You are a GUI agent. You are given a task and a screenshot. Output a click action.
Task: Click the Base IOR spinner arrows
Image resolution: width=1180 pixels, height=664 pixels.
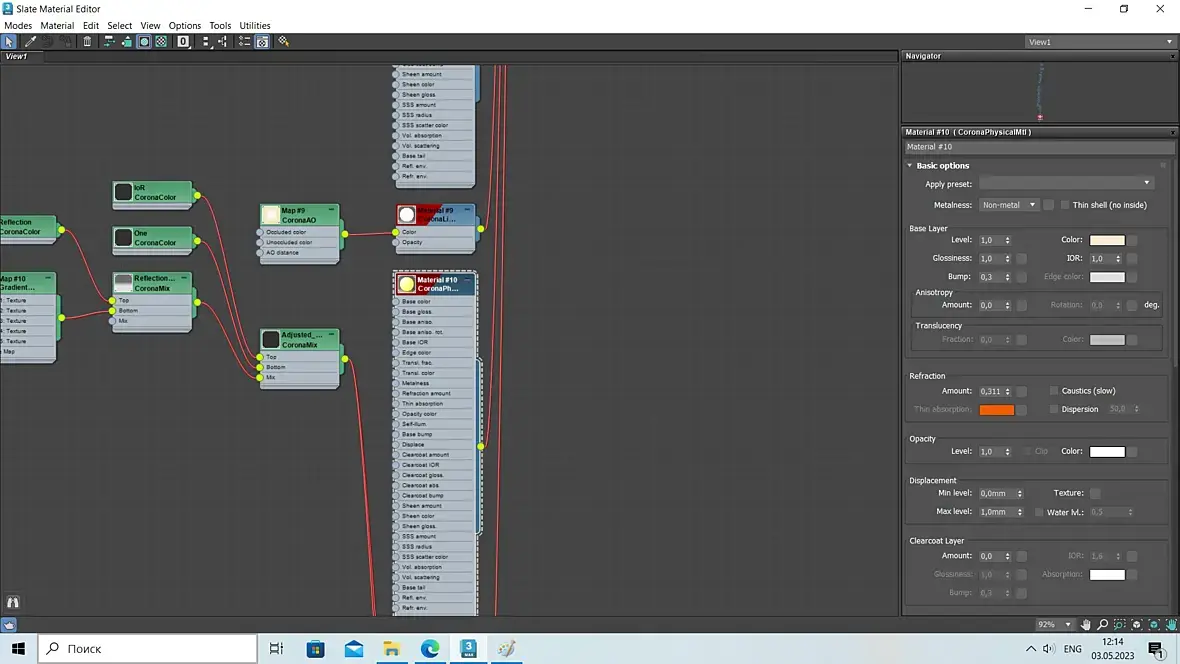1118,259
